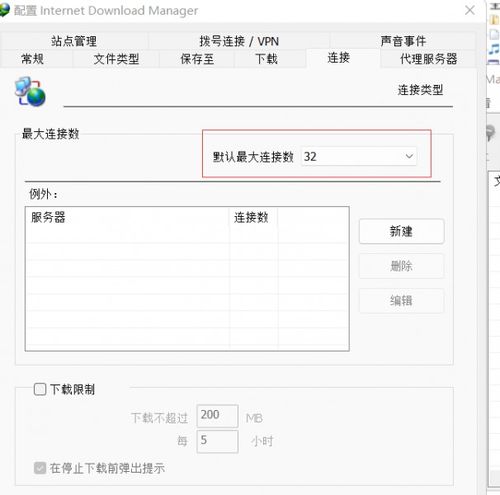Click the 下载不超过 MB input field

coord(217,415)
